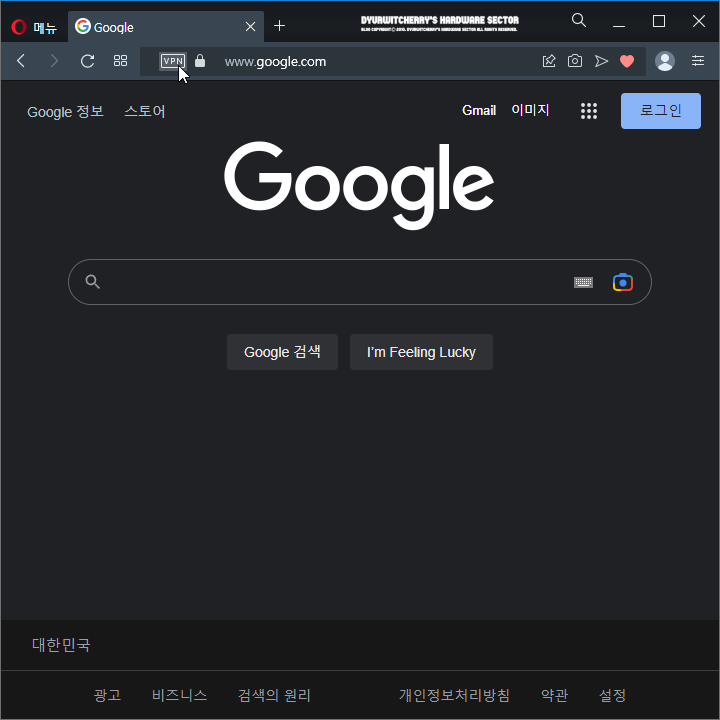This screenshot has width=720, height=720.
Task: Open Gmail link
Action: coord(478,111)
